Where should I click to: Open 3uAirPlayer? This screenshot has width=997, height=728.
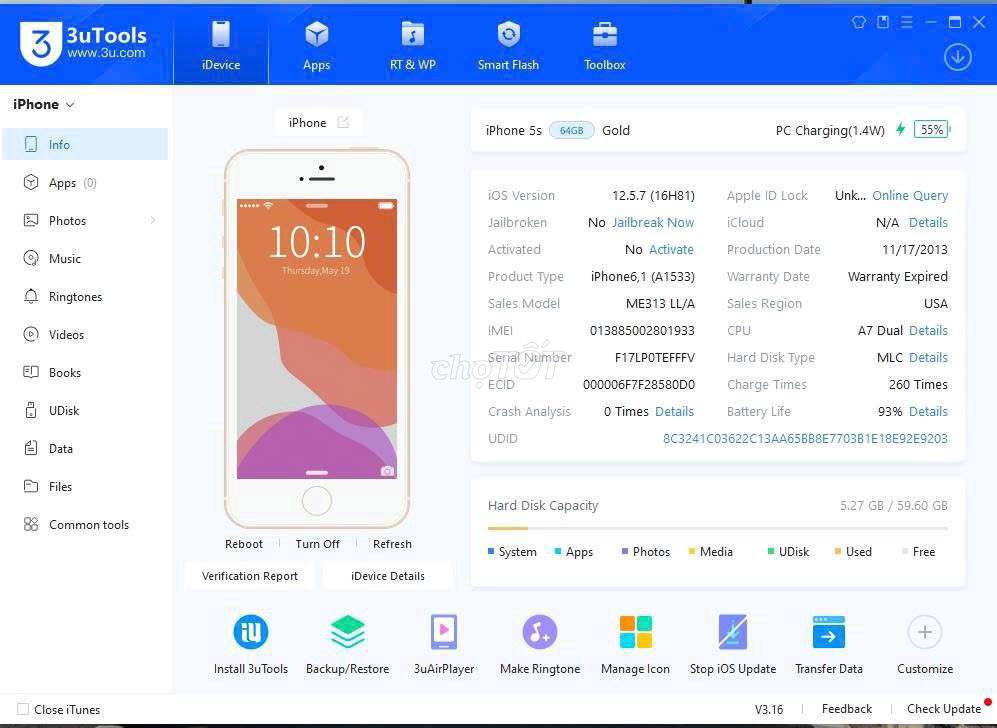pyautogui.click(x=443, y=640)
